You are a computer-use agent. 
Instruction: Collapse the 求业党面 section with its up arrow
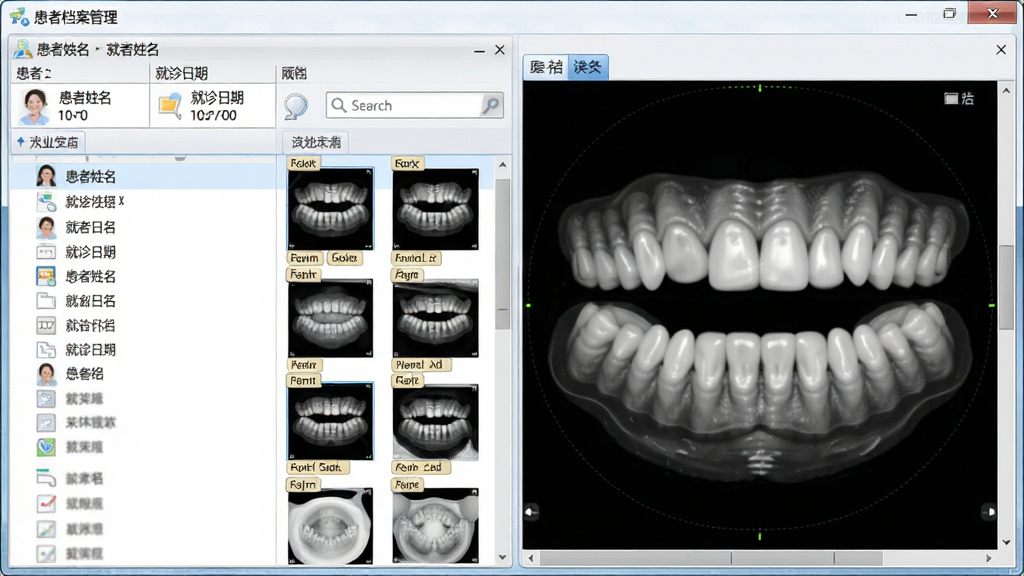point(20,142)
